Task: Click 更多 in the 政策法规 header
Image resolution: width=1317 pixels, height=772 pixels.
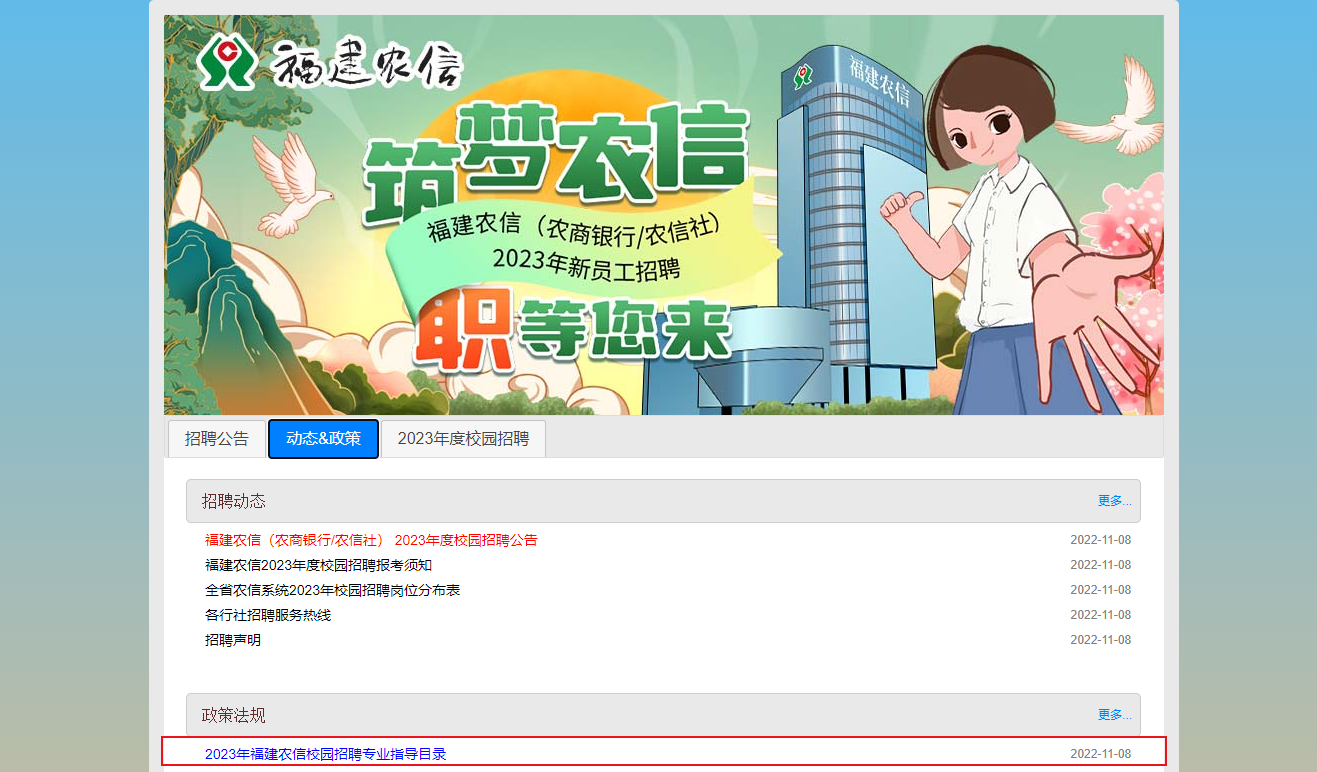Action: point(1114,715)
